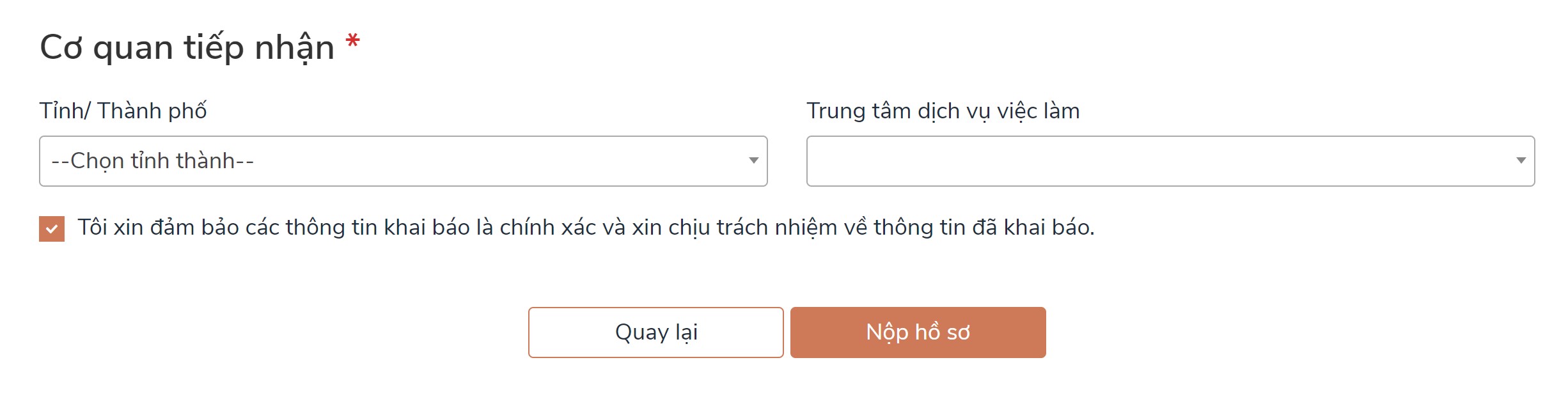The height and width of the screenshot is (399, 1568).
Task: Click the employment service center dropdown arrow
Action: (1521, 160)
